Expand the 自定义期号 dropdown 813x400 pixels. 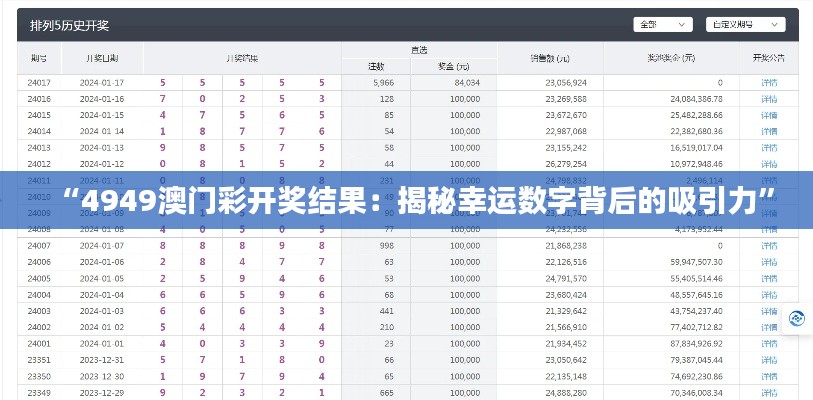(x=745, y=24)
